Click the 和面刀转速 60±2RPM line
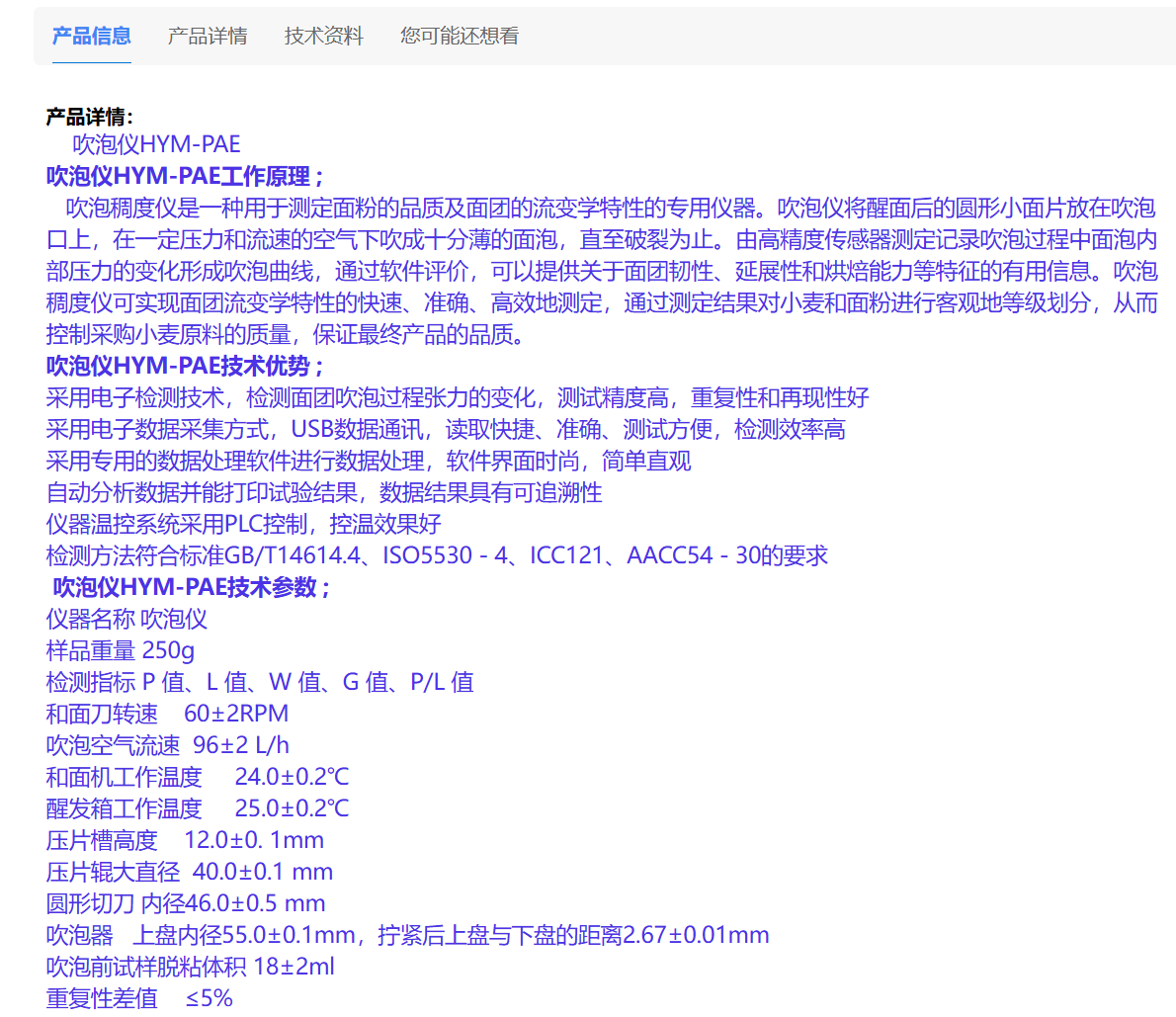 167,714
